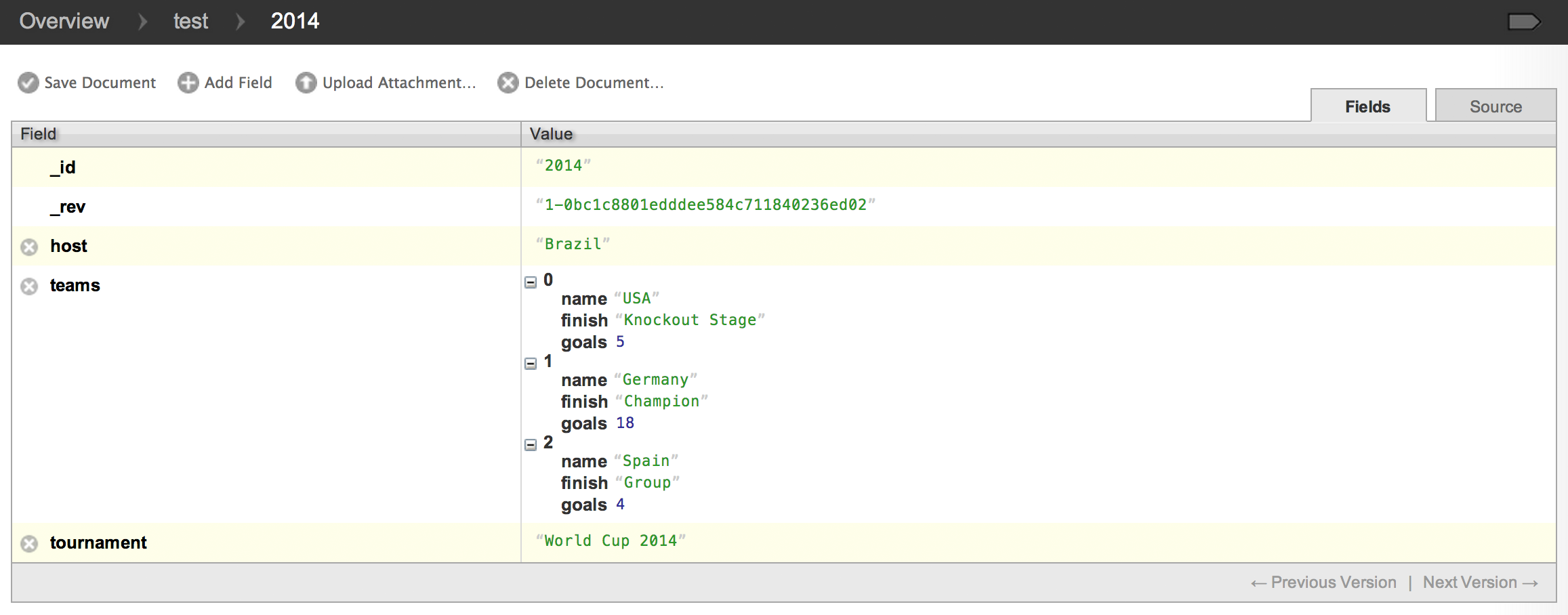Click the goals value 4
Viewport: 1568px width, 615px height.
620,504
